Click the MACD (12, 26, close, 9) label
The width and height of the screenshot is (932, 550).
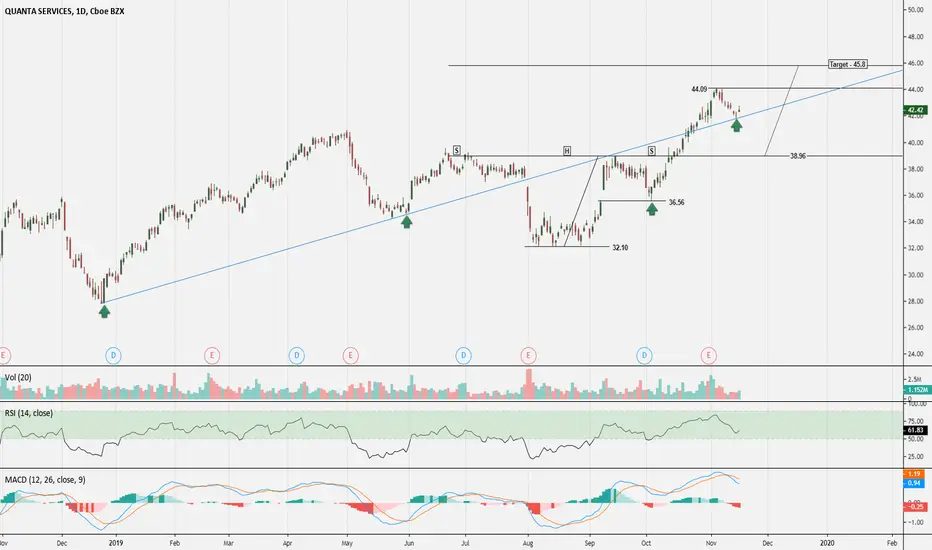tap(45, 479)
